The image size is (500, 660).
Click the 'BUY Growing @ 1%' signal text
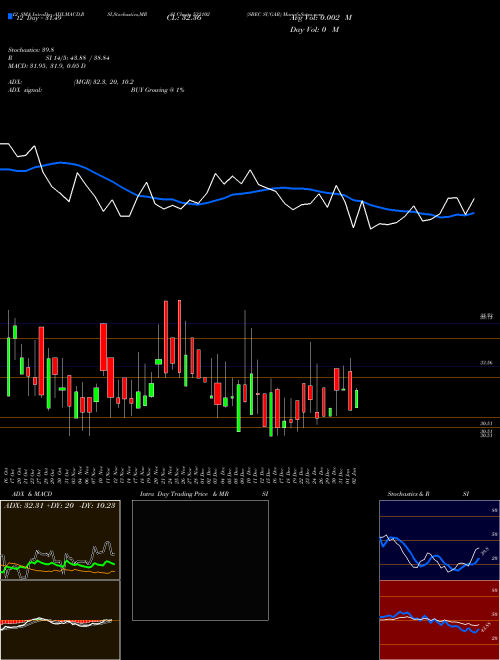[x=157, y=90]
